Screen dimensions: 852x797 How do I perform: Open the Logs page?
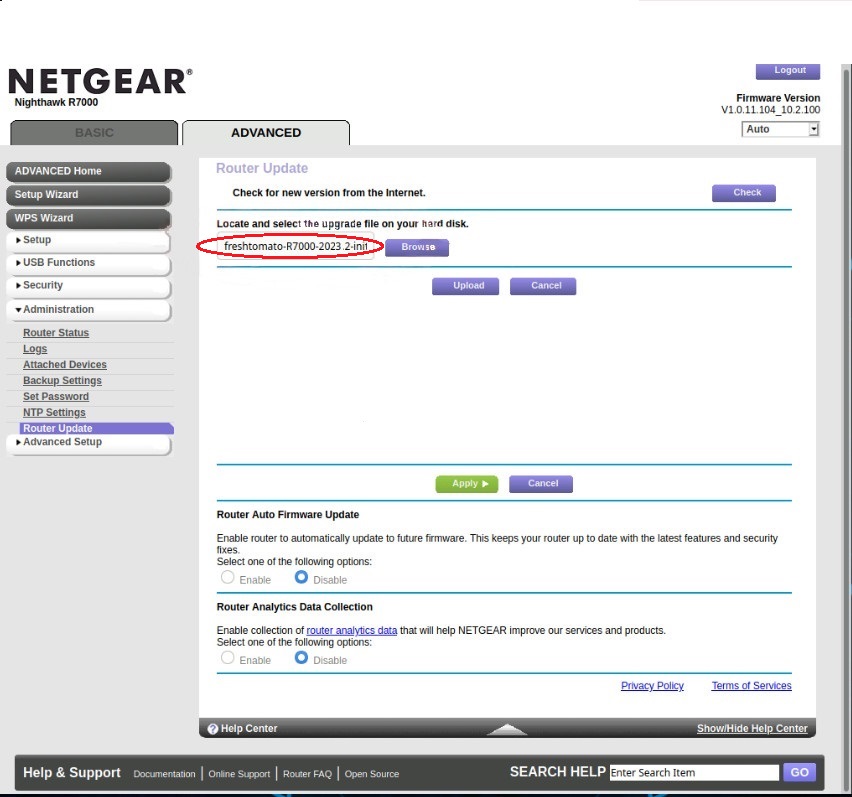pyautogui.click(x=35, y=349)
